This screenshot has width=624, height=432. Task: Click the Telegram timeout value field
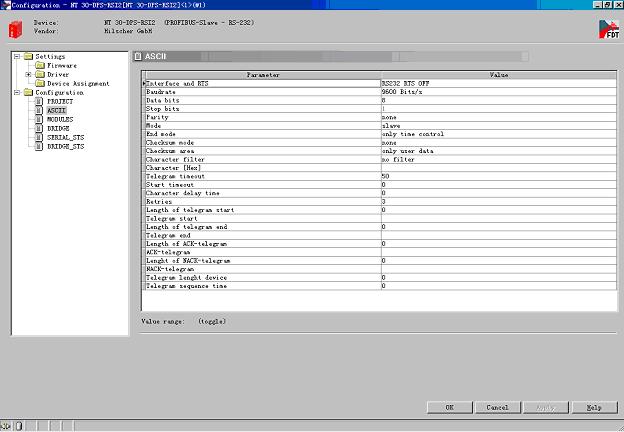499,176
